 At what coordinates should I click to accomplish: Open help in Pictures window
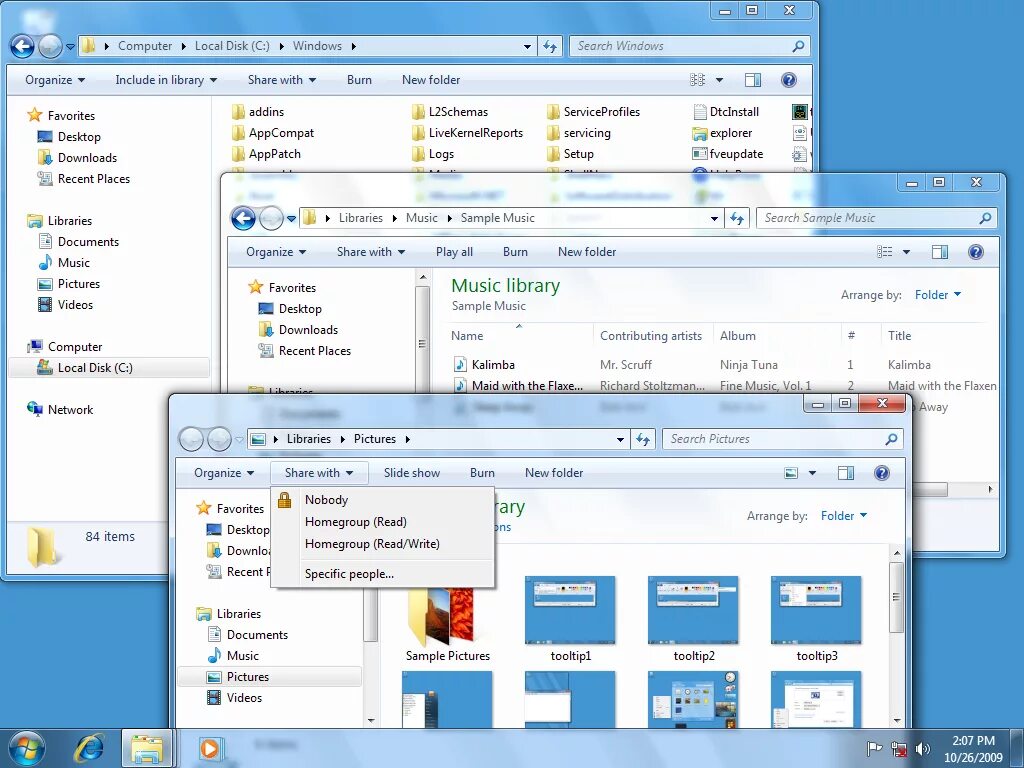[882, 473]
